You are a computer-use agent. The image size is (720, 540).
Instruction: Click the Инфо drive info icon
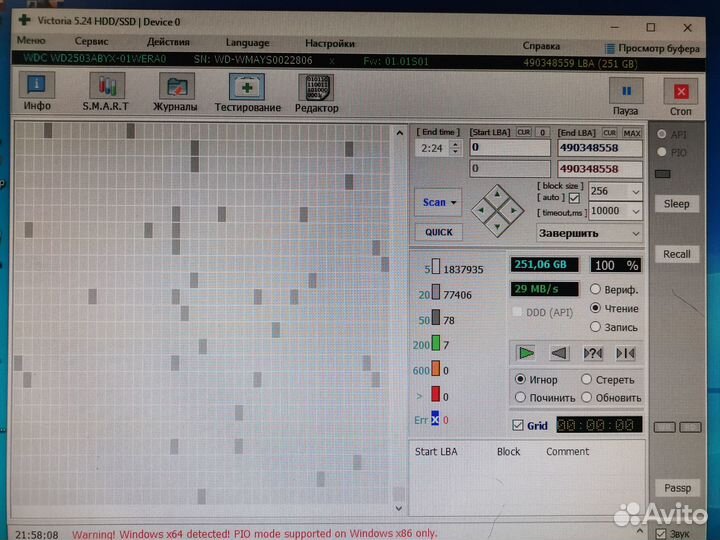click(x=37, y=89)
